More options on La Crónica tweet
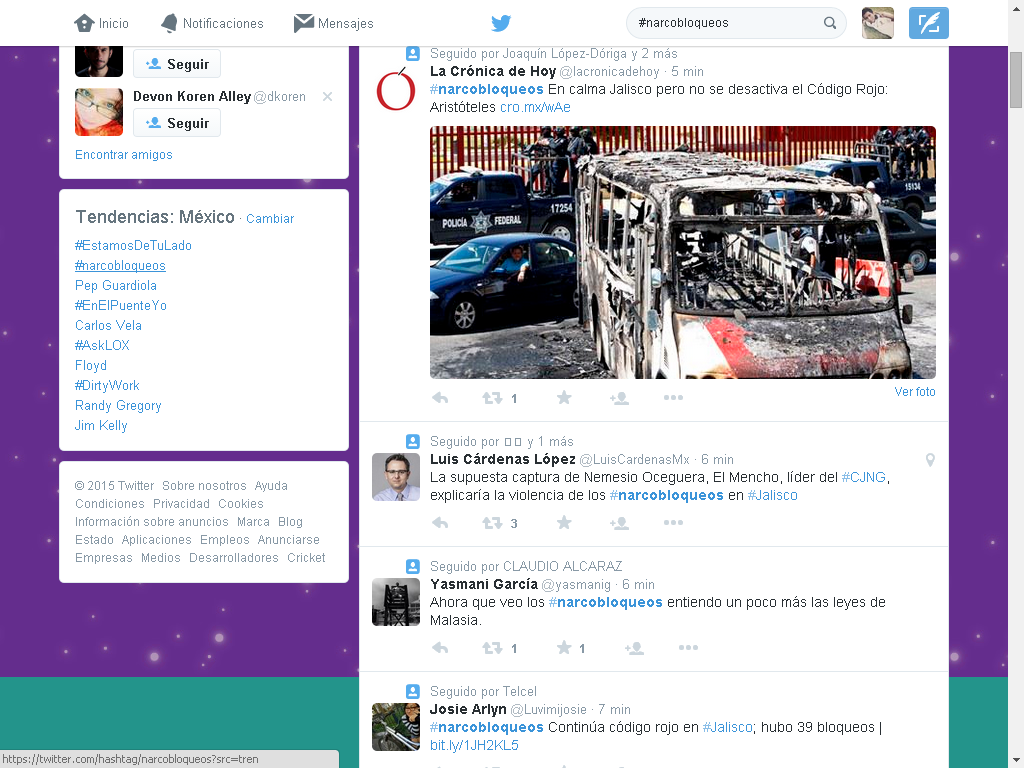This screenshot has width=1024, height=768. click(x=673, y=398)
